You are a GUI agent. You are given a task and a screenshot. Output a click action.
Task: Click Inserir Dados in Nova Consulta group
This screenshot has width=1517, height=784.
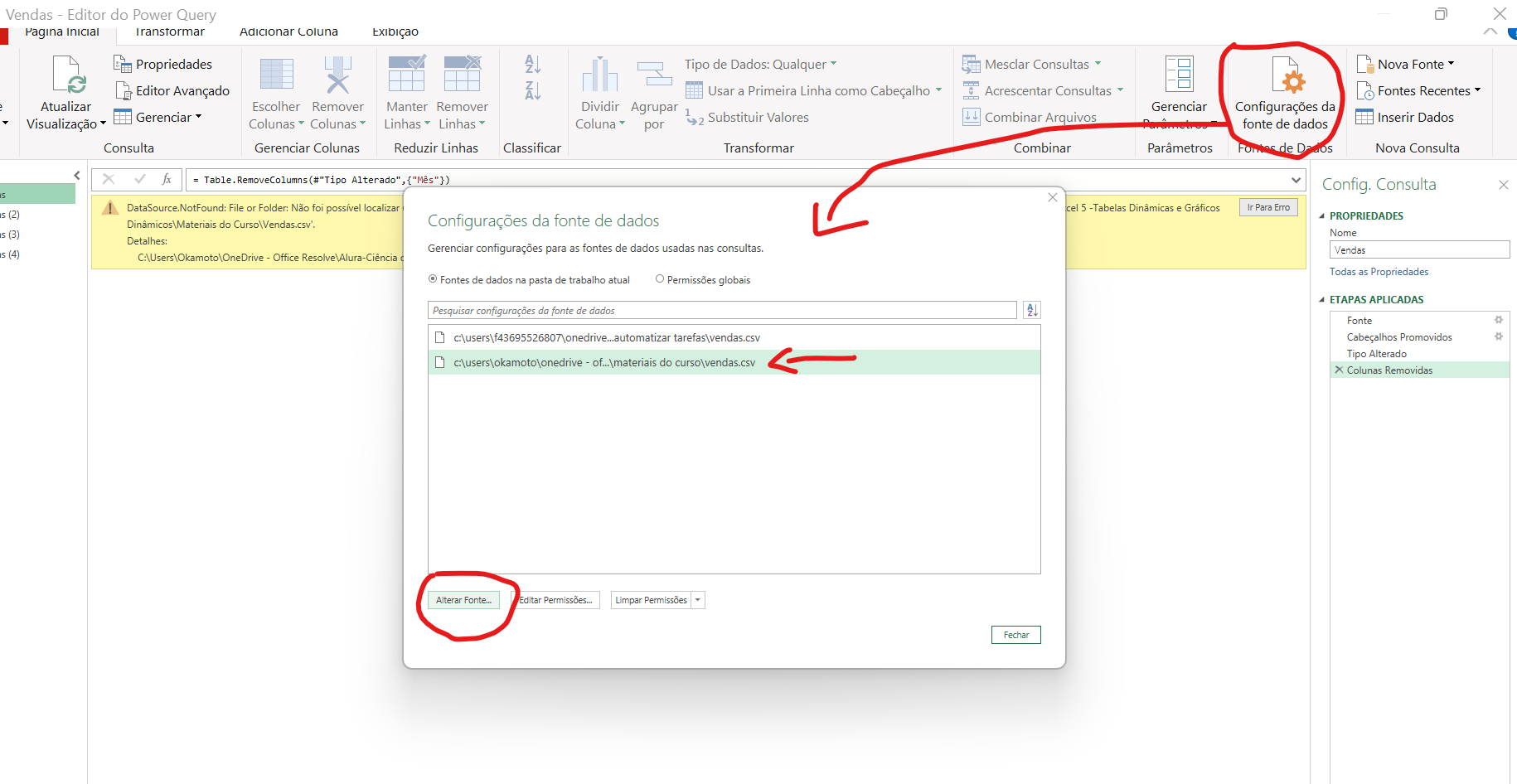pos(1405,118)
